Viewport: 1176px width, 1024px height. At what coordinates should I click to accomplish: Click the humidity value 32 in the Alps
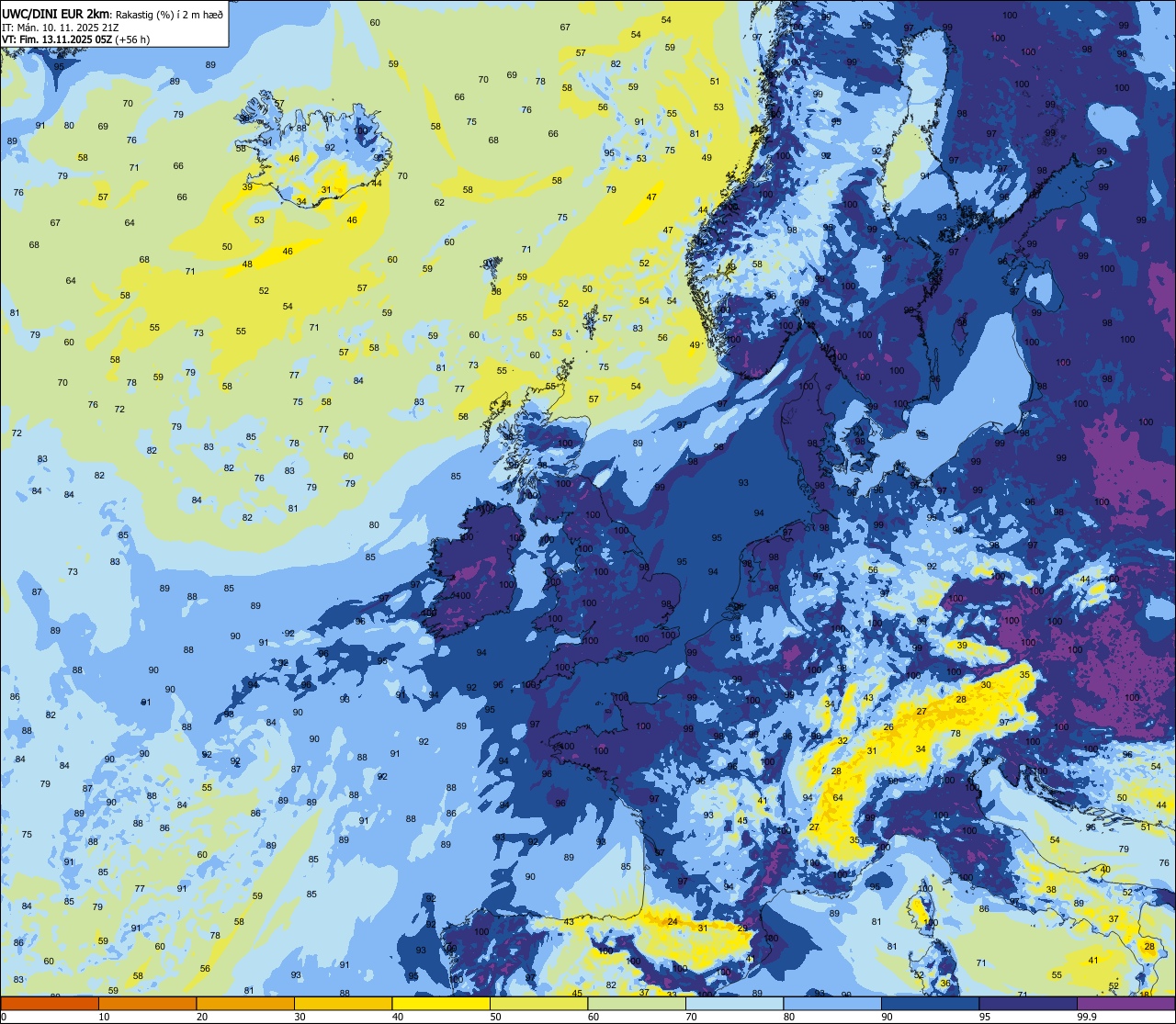(842, 740)
